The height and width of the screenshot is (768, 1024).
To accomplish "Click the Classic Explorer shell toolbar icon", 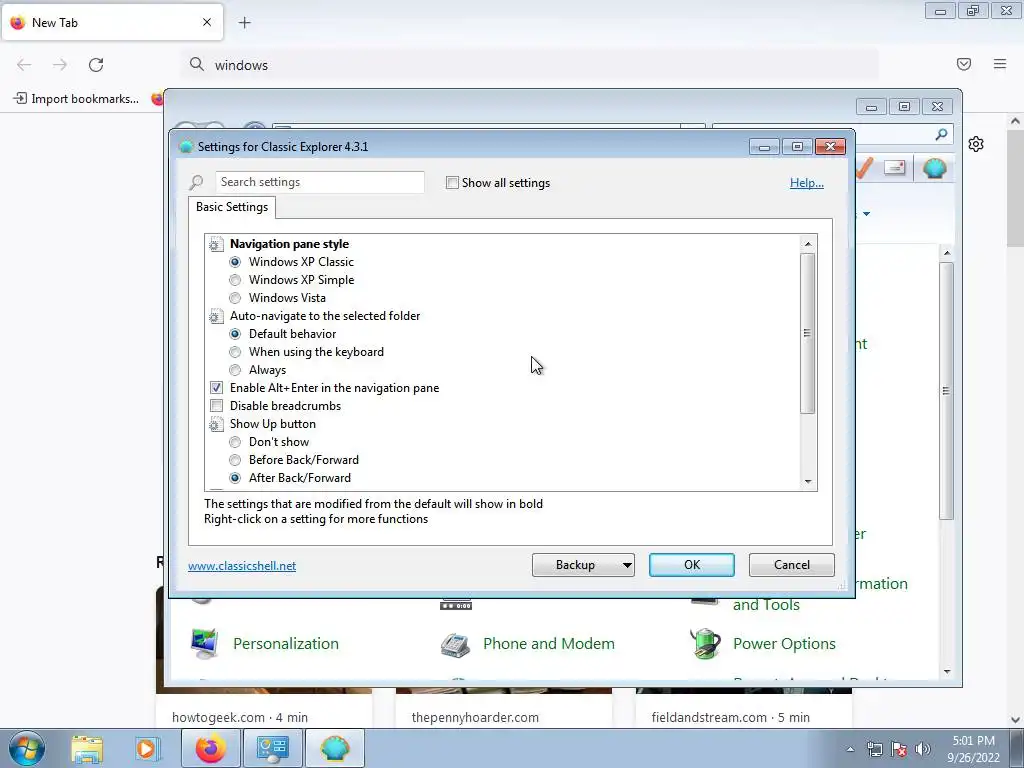I will pyautogui.click(x=935, y=168).
